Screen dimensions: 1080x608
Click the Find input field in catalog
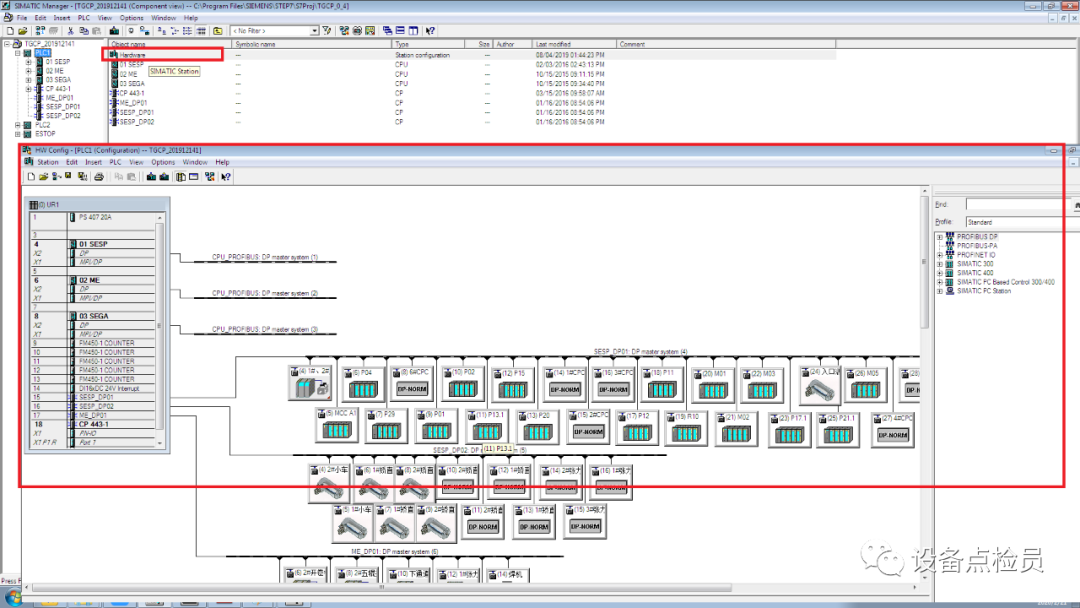(x=1021, y=205)
